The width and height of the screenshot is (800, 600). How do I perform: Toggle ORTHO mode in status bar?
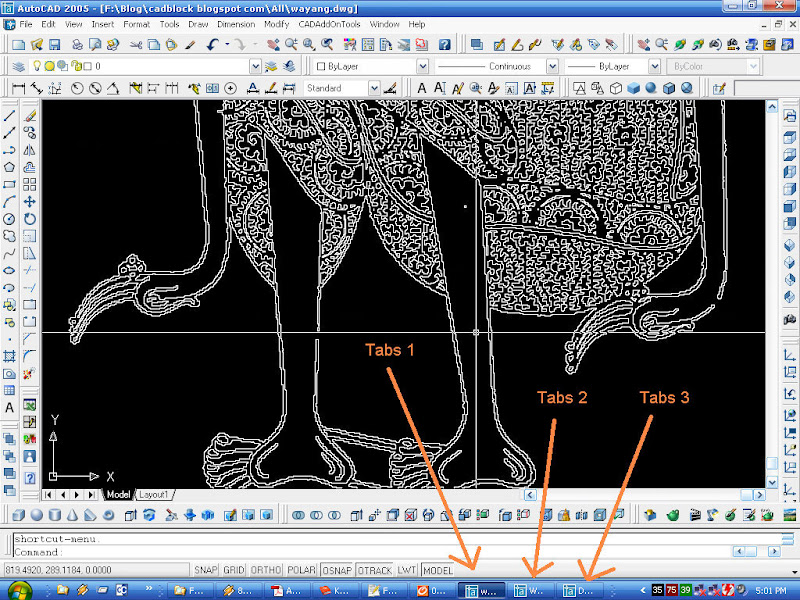(266, 570)
